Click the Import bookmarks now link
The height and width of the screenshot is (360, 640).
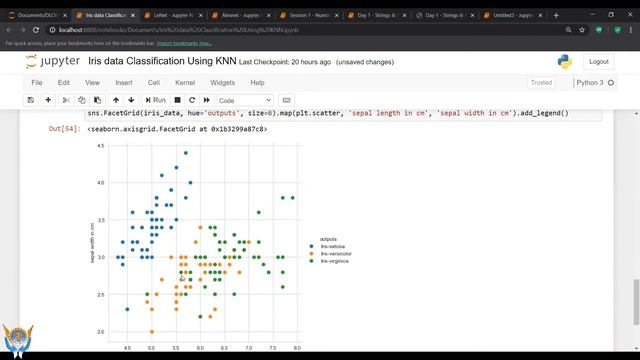point(184,43)
